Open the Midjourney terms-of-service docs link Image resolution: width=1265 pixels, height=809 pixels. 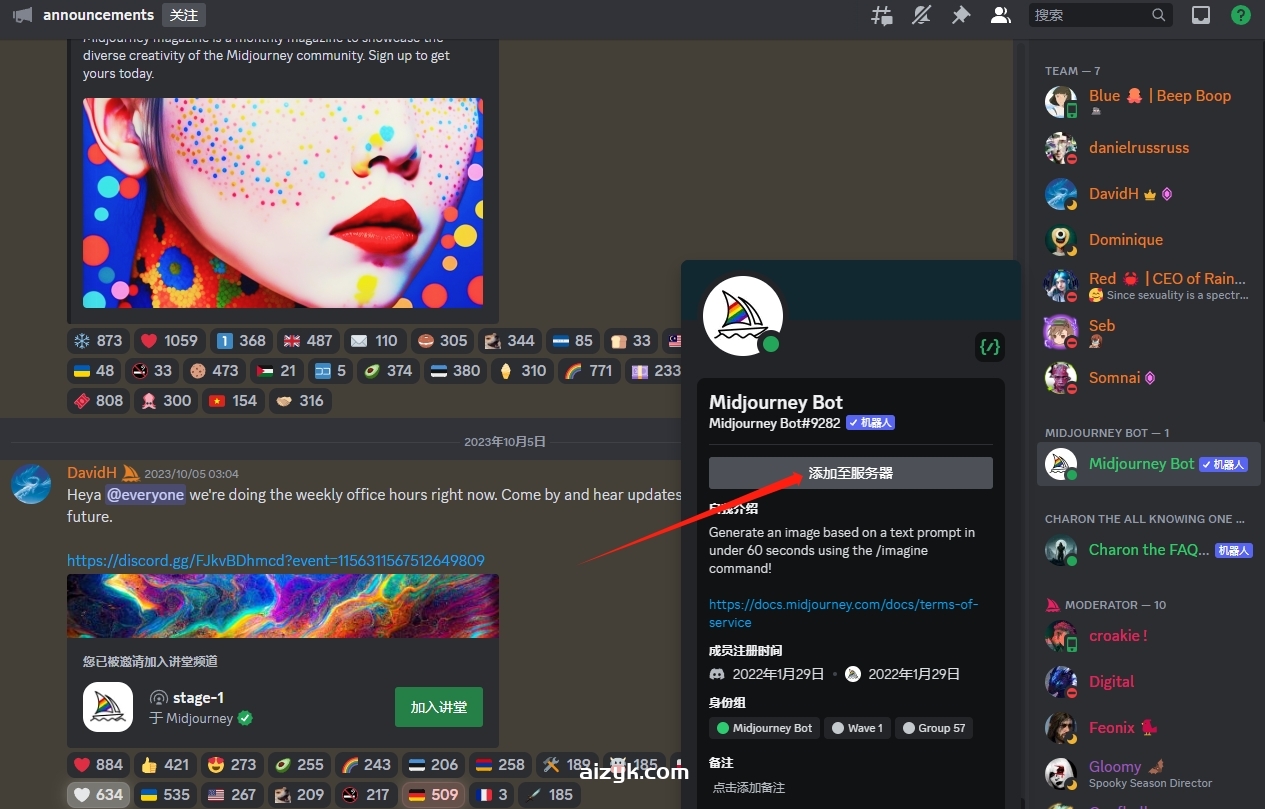[843, 613]
